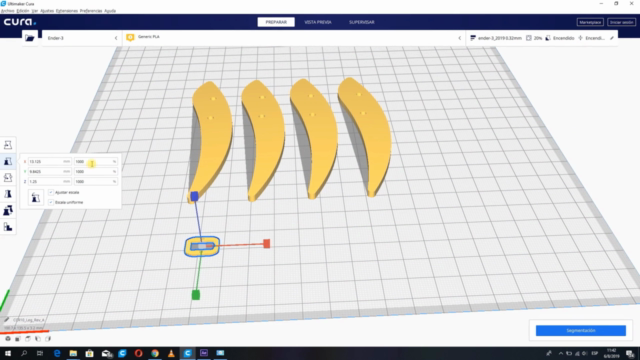This screenshot has height=360, width=640.
Task: Click the Generic PLA material icon
Action: click(130, 37)
